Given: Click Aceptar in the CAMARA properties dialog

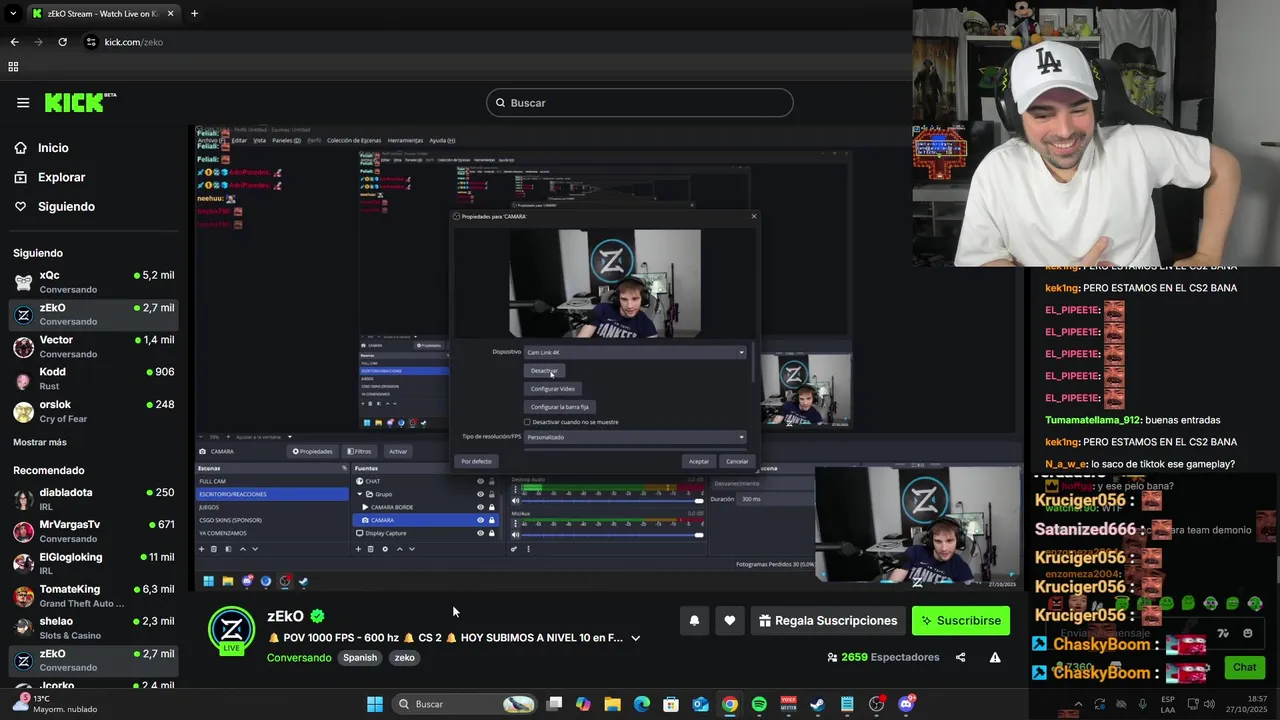Looking at the screenshot, I should coord(699,461).
